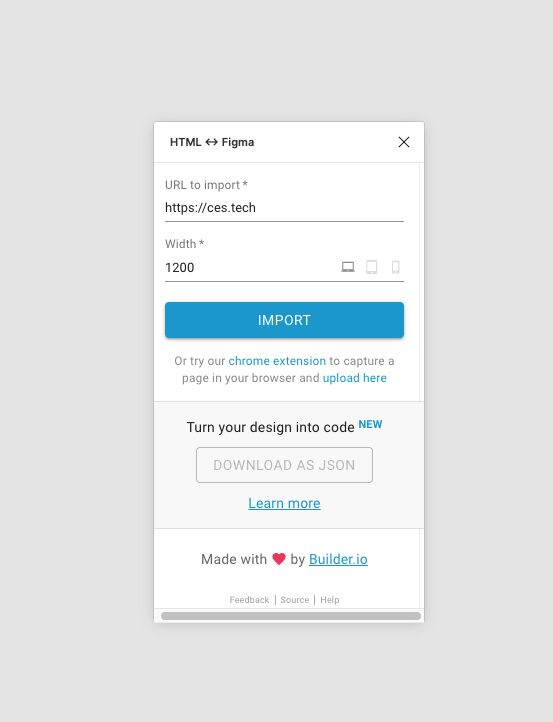Select the laptop width preset icon
This screenshot has height=722, width=553.
tap(348, 267)
